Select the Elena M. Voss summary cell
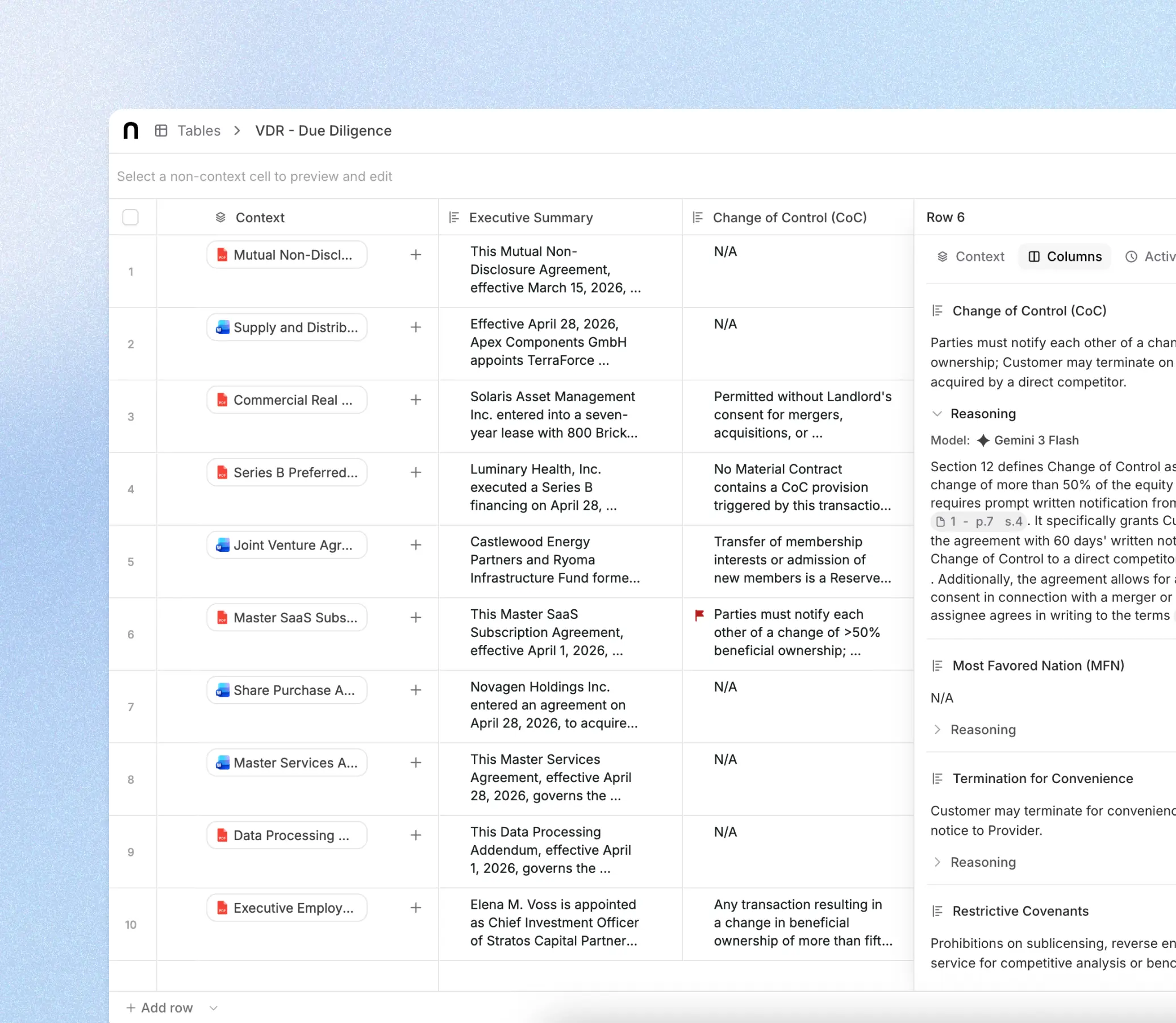 click(x=560, y=924)
